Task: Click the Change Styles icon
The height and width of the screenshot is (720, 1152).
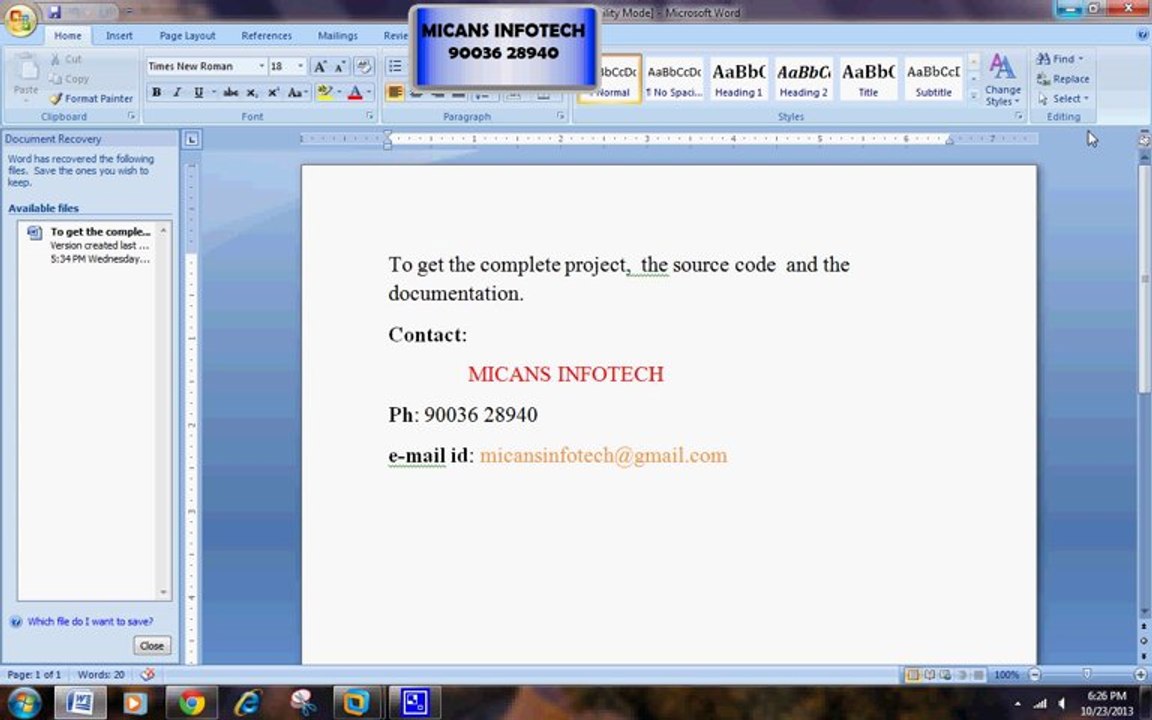Action: (x=1002, y=79)
